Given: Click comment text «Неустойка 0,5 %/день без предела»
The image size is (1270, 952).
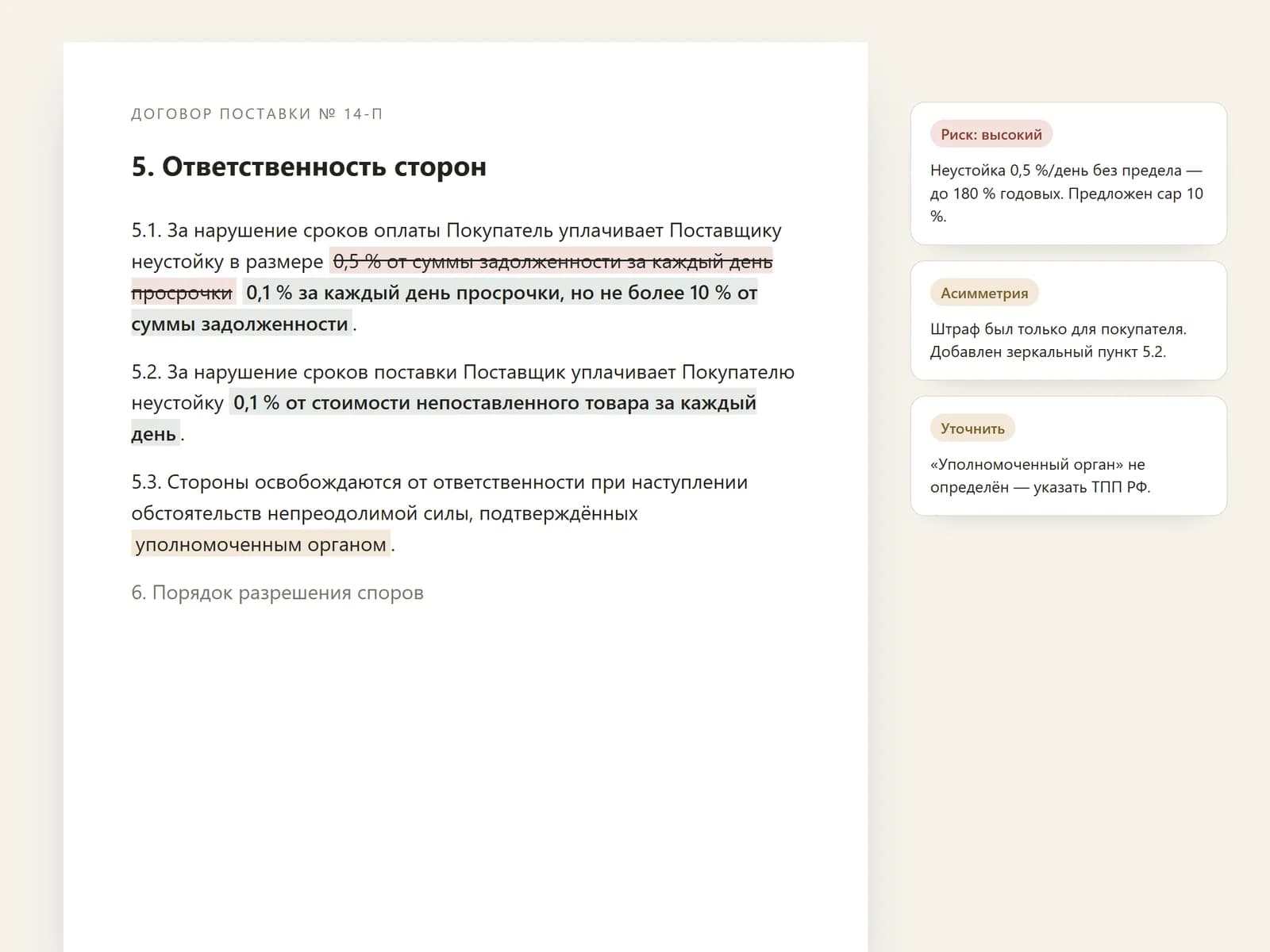Looking at the screenshot, I should (1056, 171).
